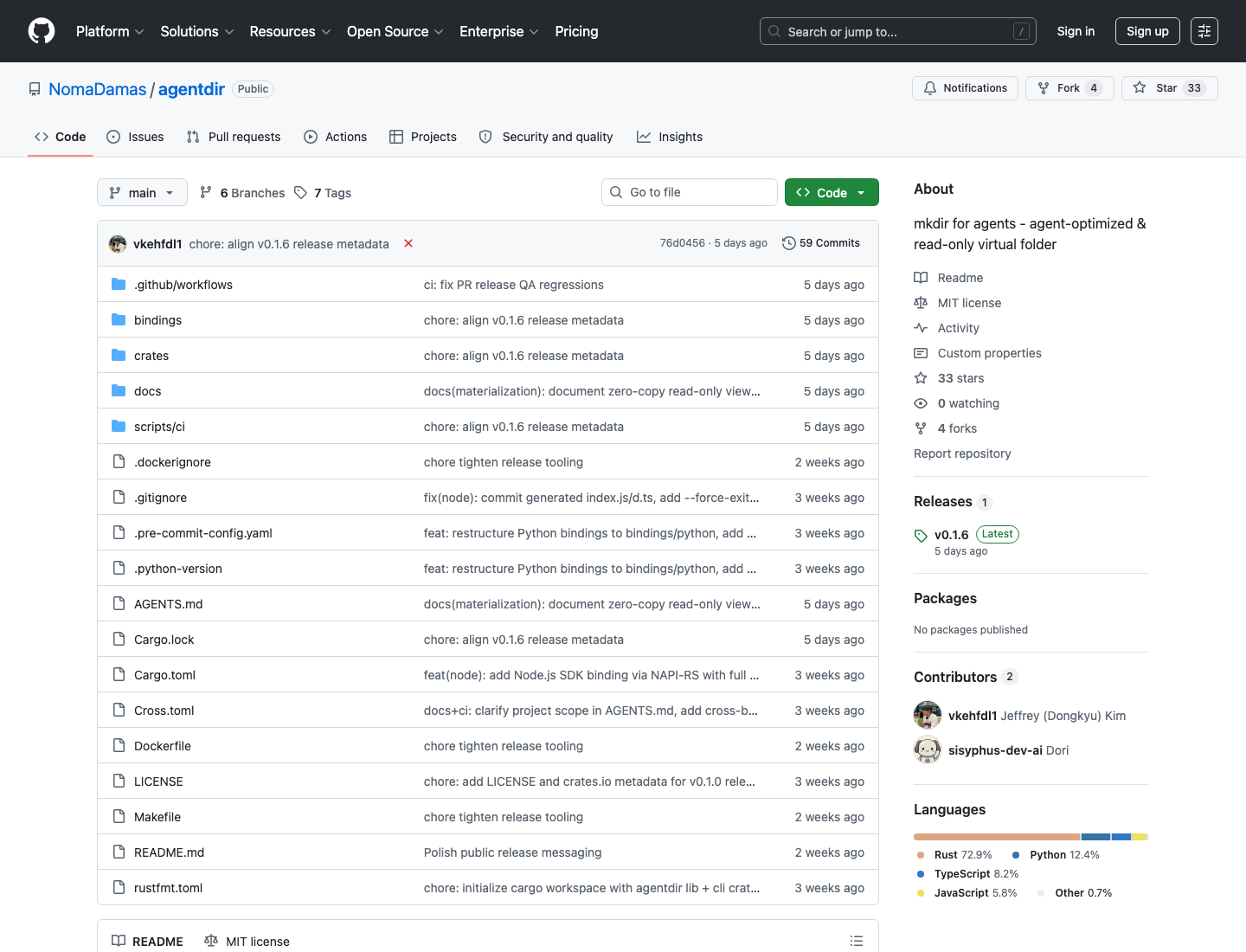1246x952 pixels.
Task: Click the star icon next to 33 stars
Action: [921, 378]
